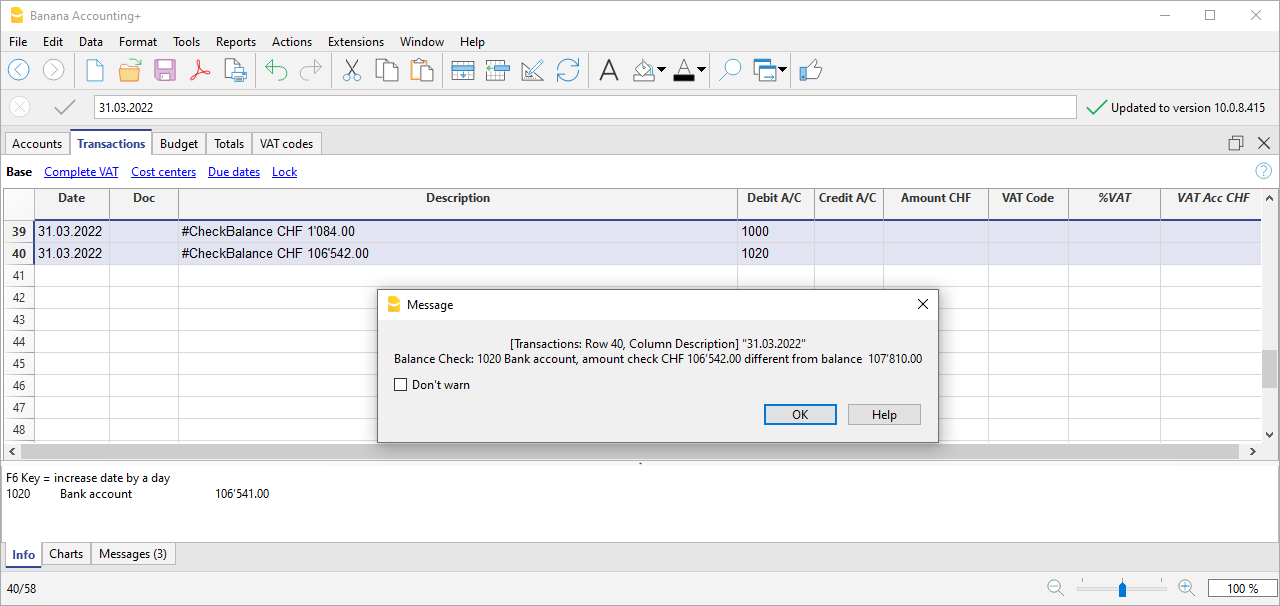Open the fill color dropdown arrow
This screenshot has height=606, width=1280.
coord(661,71)
